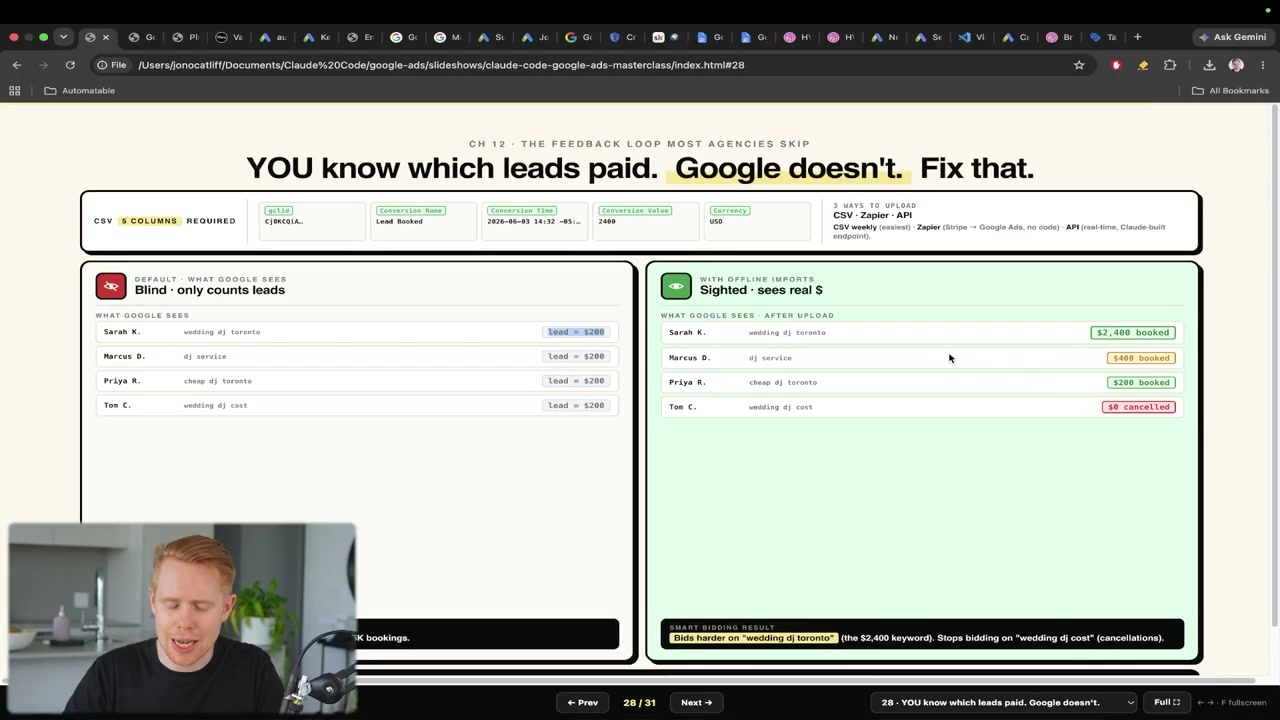This screenshot has width=1280, height=720.
Task: Click Sarah K.'s 'lead = $200' badge in Blind panel
Action: pos(576,332)
